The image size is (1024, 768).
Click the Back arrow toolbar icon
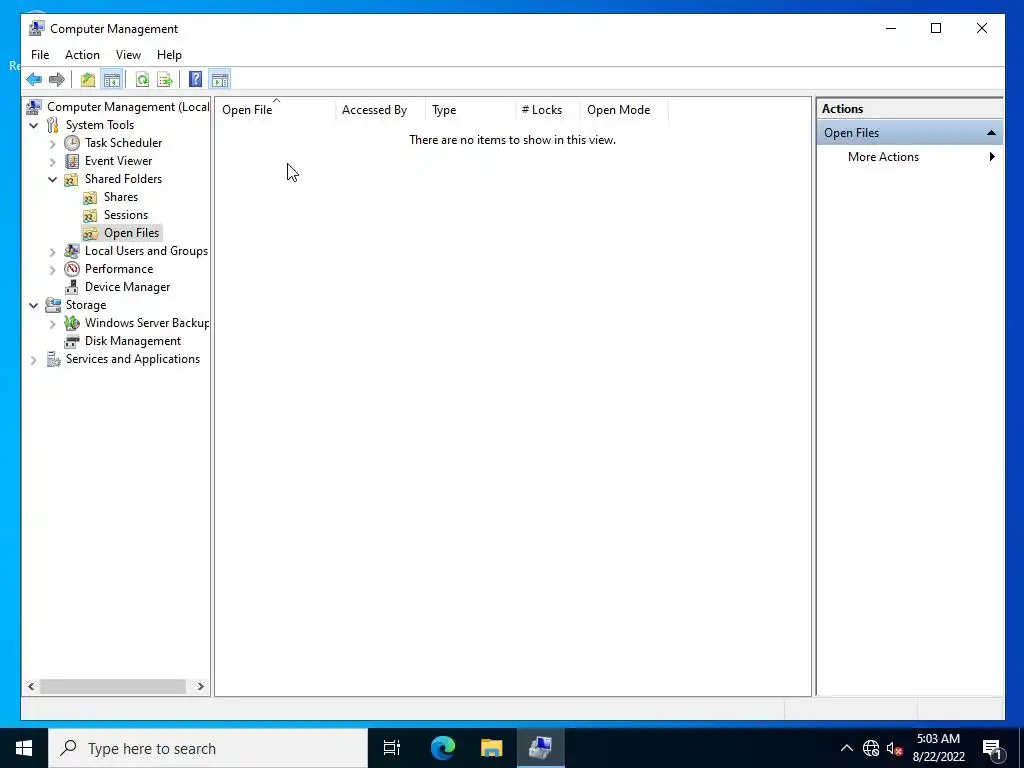(34, 80)
